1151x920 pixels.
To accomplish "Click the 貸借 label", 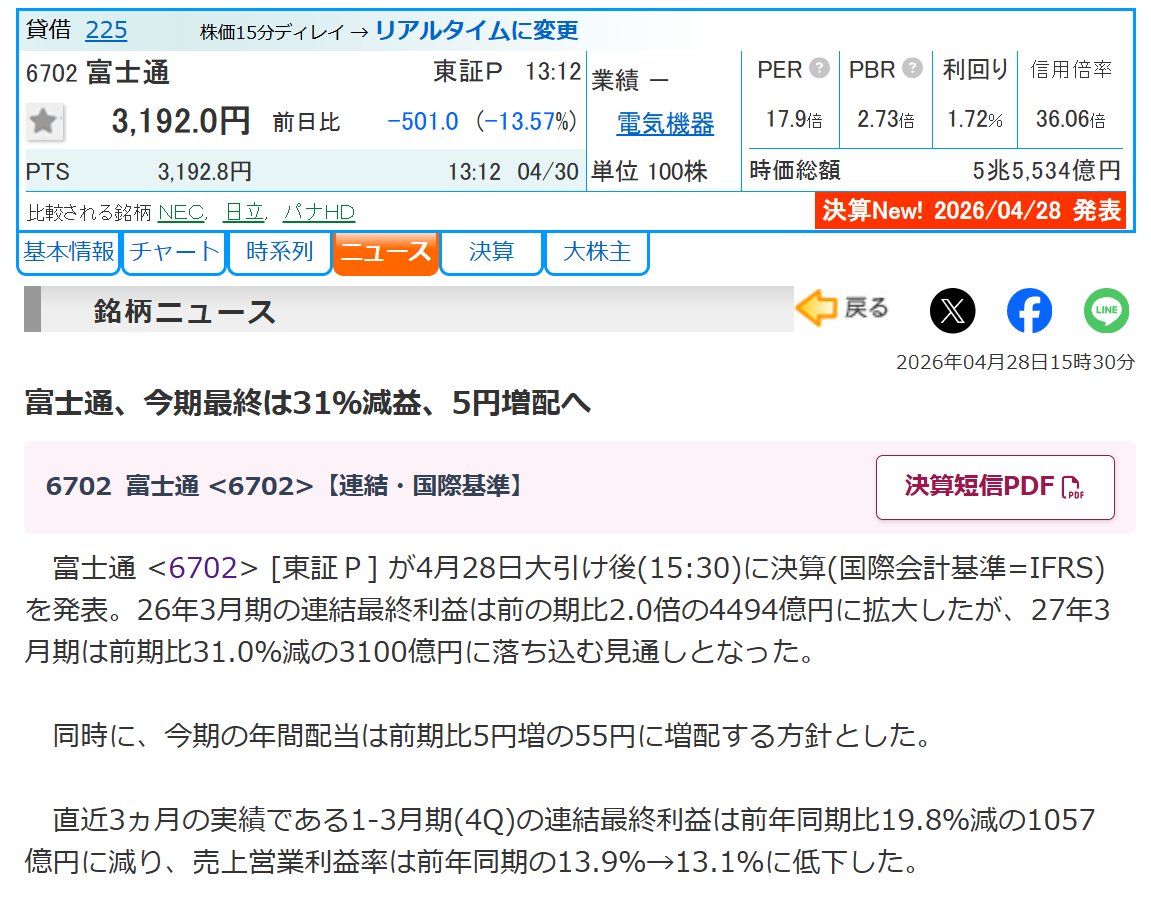I will pyautogui.click(x=48, y=29).
